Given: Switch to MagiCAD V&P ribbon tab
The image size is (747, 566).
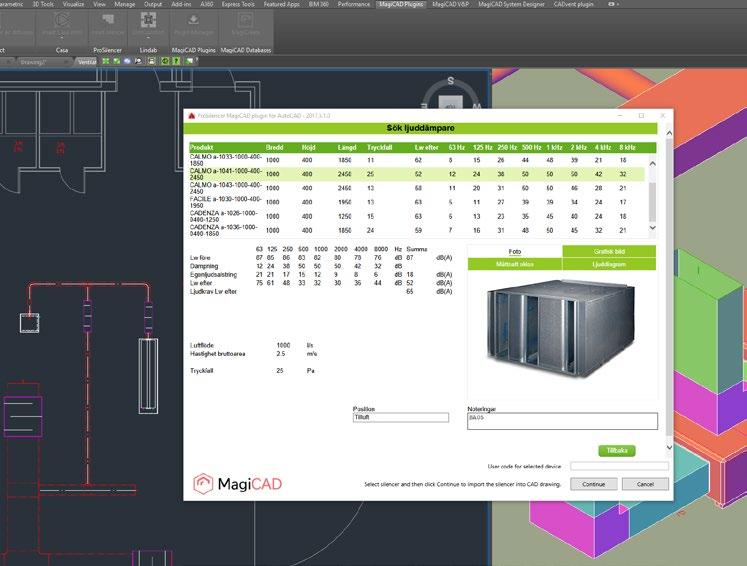Looking at the screenshot, I should (451, 4).
